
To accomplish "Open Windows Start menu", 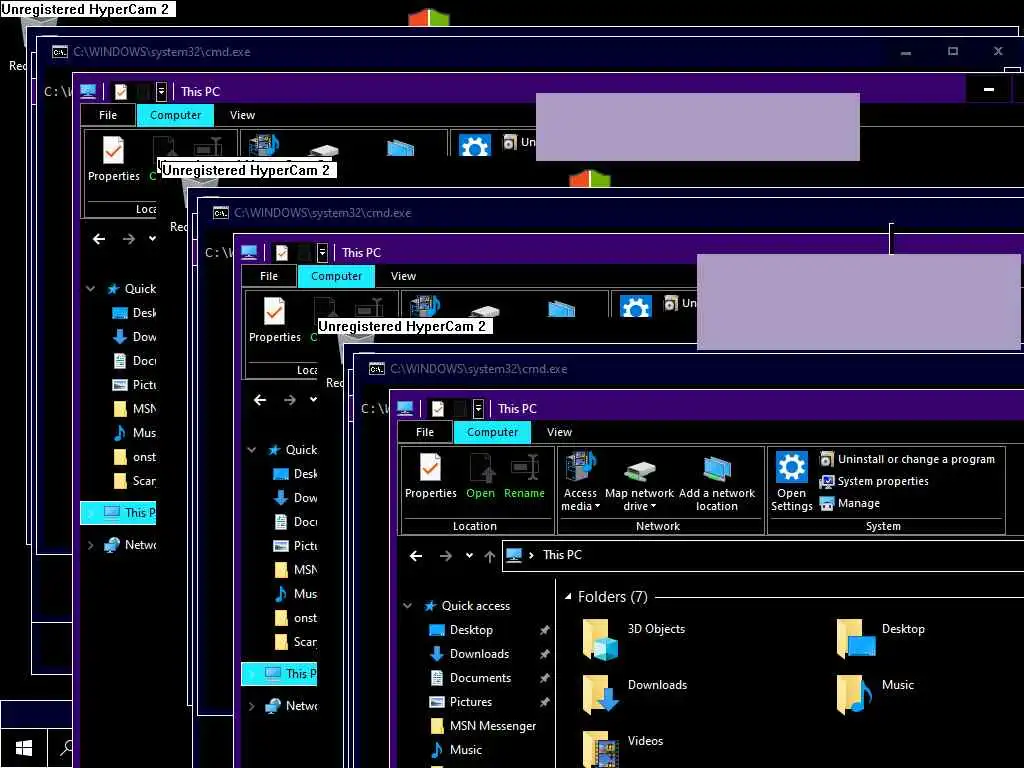I will [24, 748].
